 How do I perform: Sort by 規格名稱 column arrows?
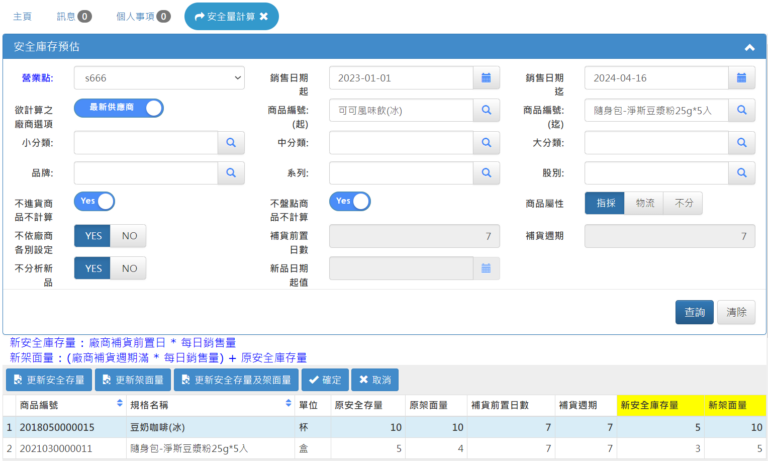pyautogui.click(x=288, y=403)
